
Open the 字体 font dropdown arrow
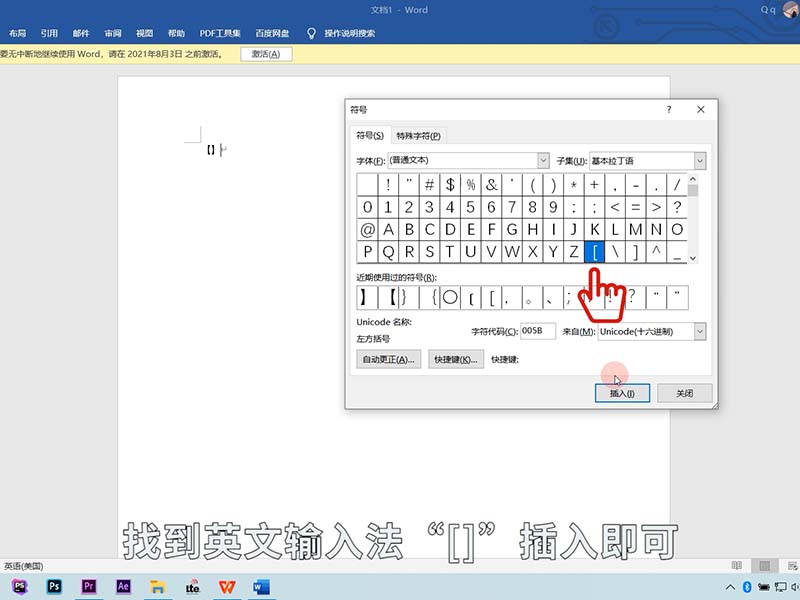[x=543, y=161]
